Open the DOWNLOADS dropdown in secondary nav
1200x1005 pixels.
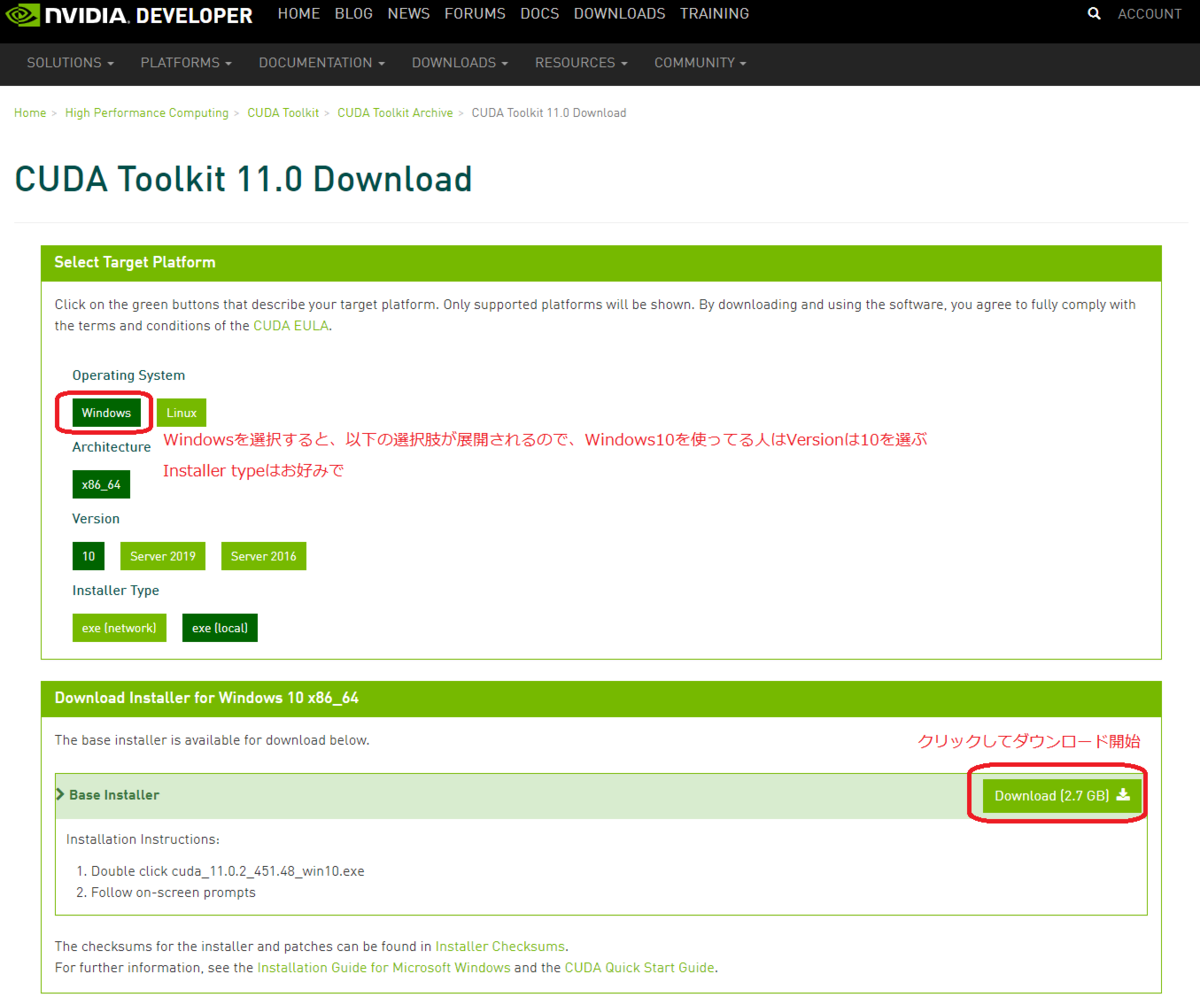pyautogui.click(x=460, y=63)
